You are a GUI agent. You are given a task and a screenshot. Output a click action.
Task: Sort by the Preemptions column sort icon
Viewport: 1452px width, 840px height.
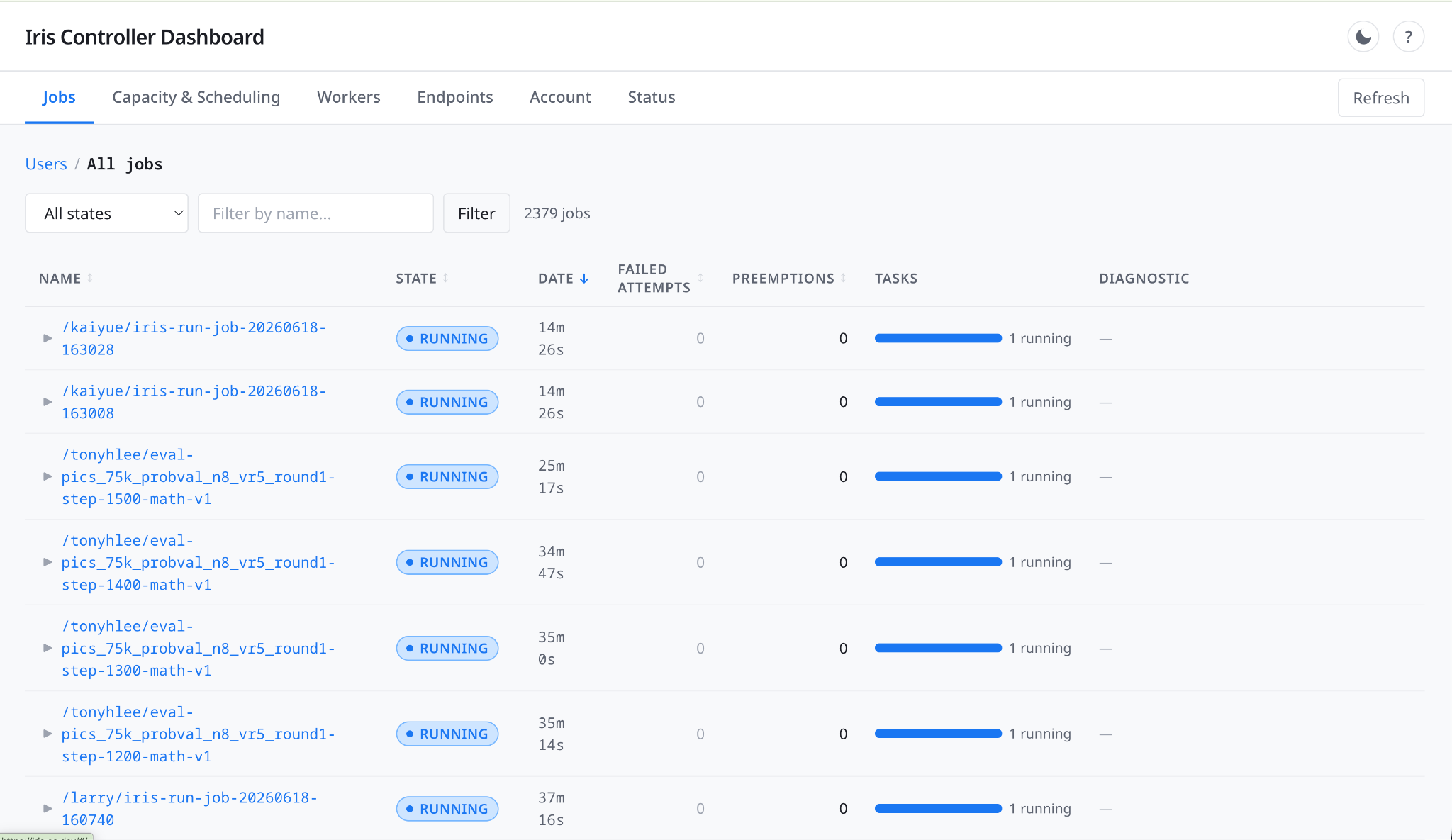point(843,278)
